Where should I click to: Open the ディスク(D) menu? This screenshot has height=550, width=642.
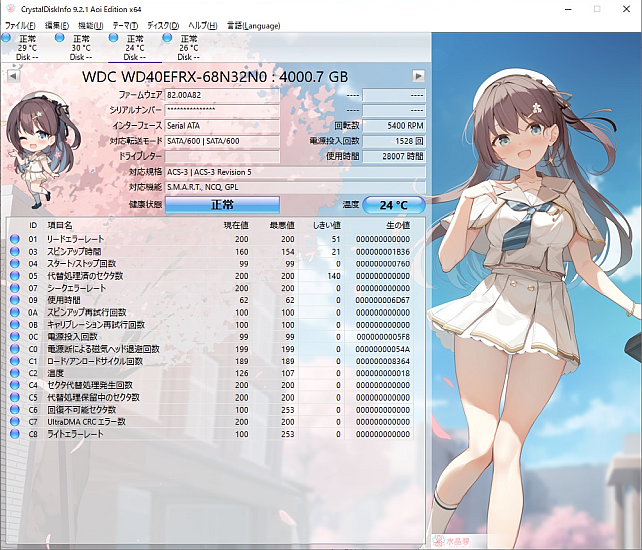coord(163,26)
